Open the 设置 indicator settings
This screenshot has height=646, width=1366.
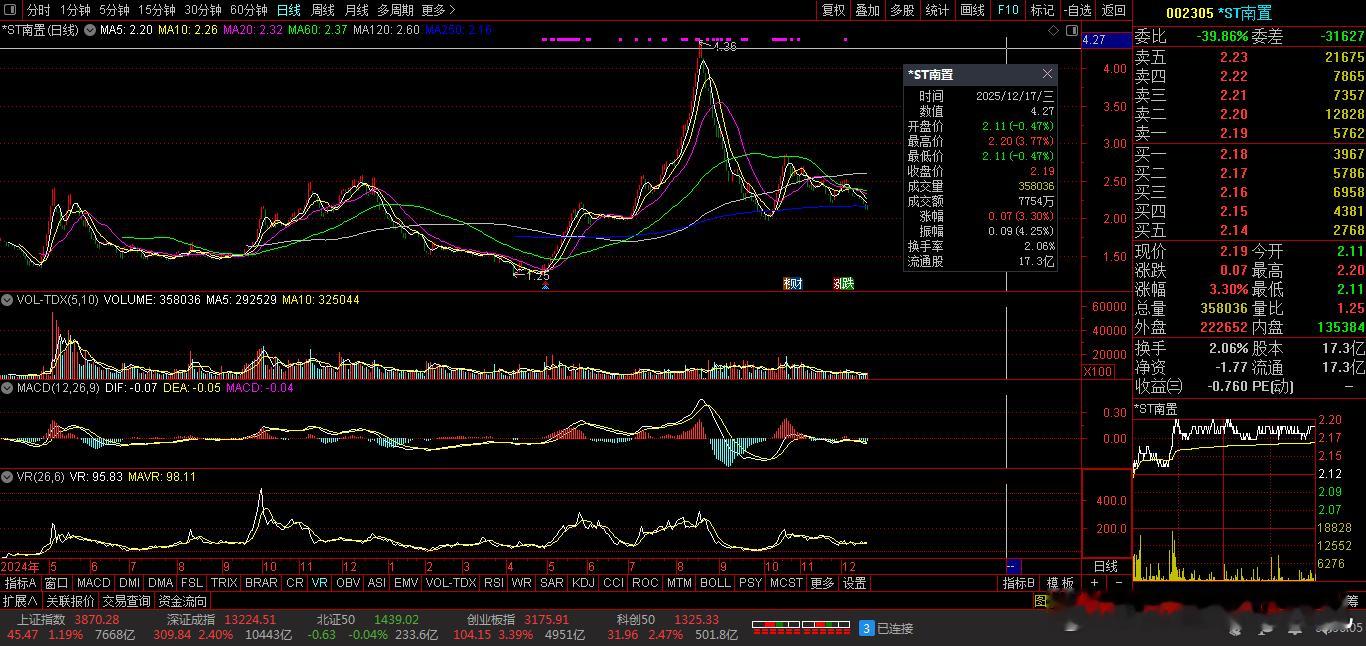click(x=853, y=583)
